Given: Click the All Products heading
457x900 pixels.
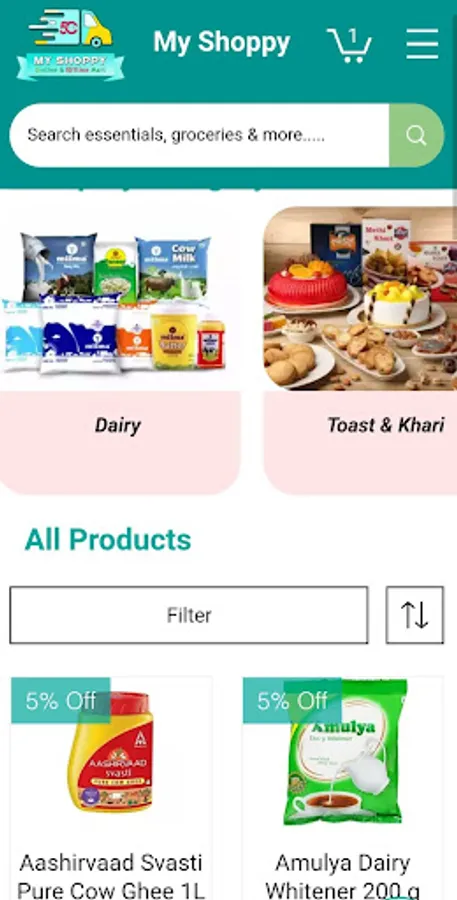Looking at the screenshot, I should pyautogui.click(x=108, y=540).
